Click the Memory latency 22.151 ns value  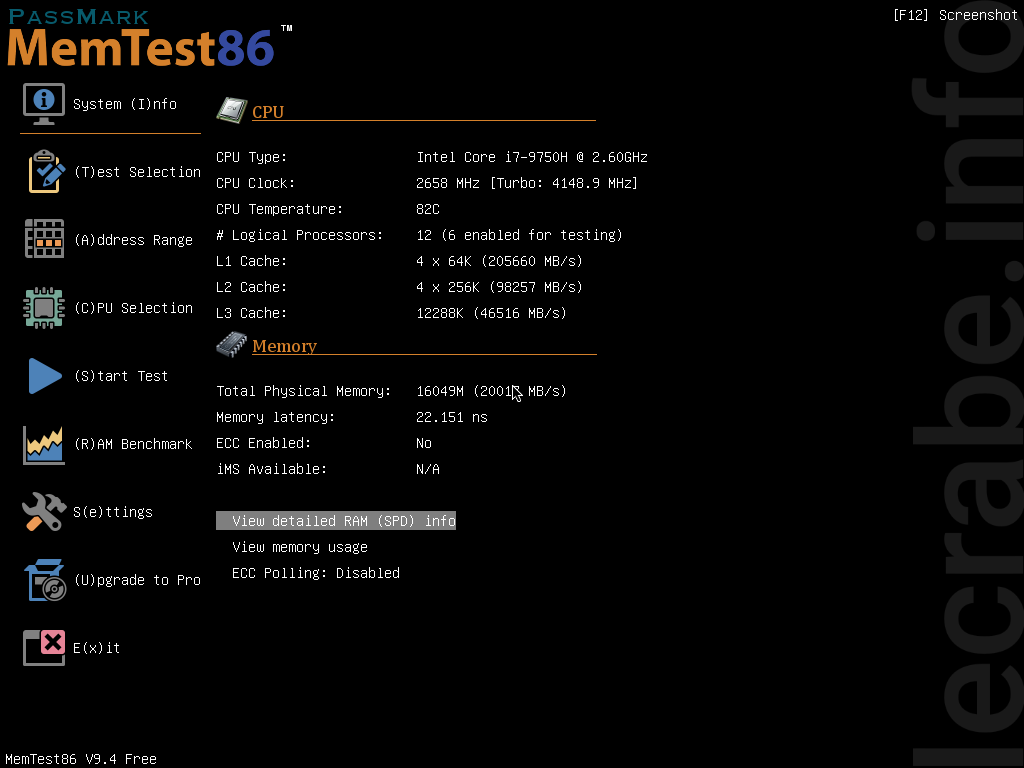point(452,417)
